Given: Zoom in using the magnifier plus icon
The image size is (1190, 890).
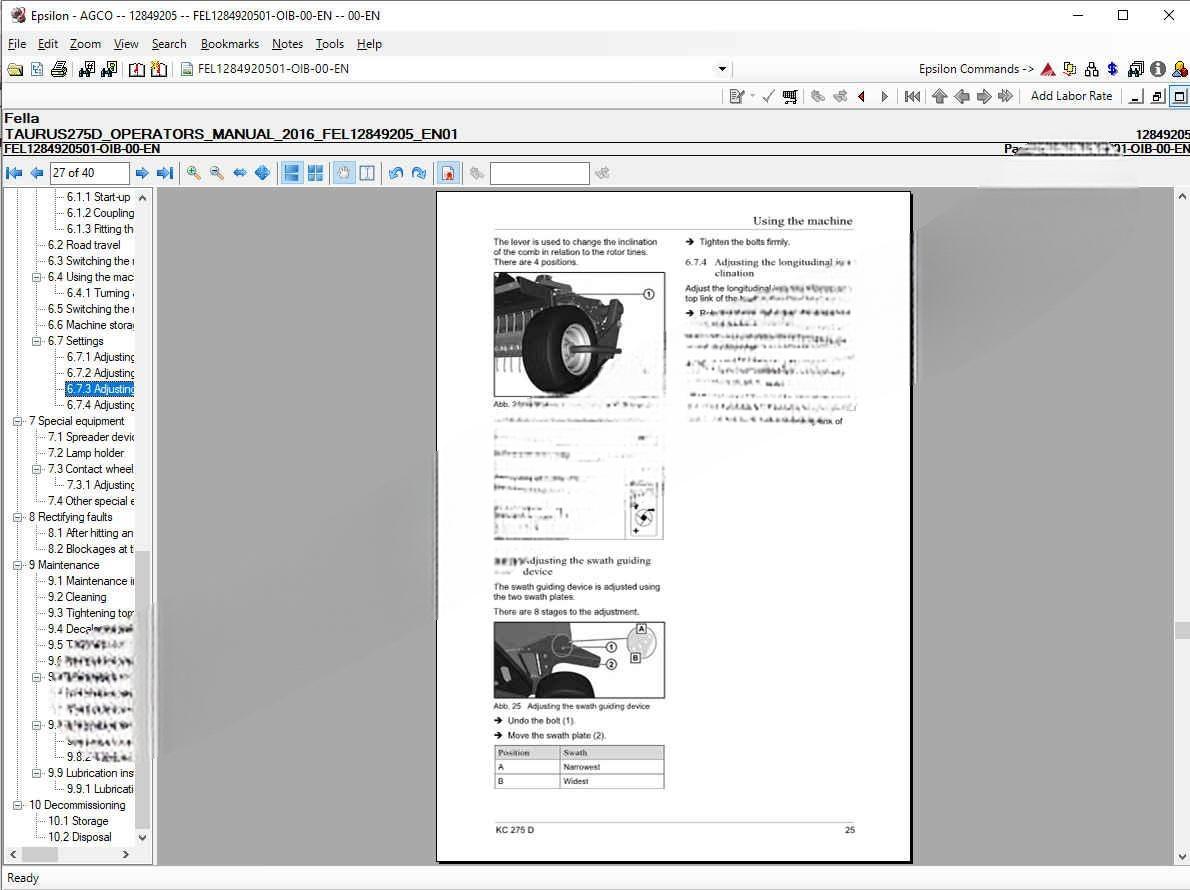Looking at the screenshot, I should coord(193,173).
